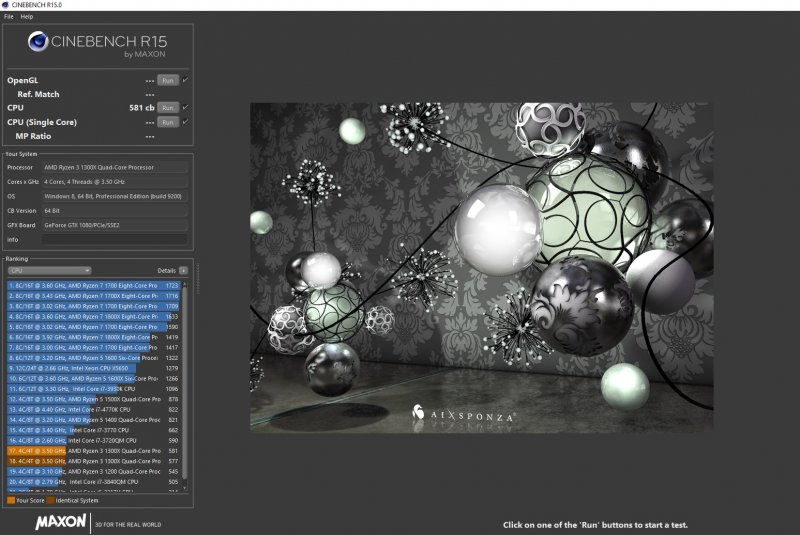This screenshot has height=535, width=800.
Task: Click the ranking list scroll-up arrow
Action: tap(185, 284)
